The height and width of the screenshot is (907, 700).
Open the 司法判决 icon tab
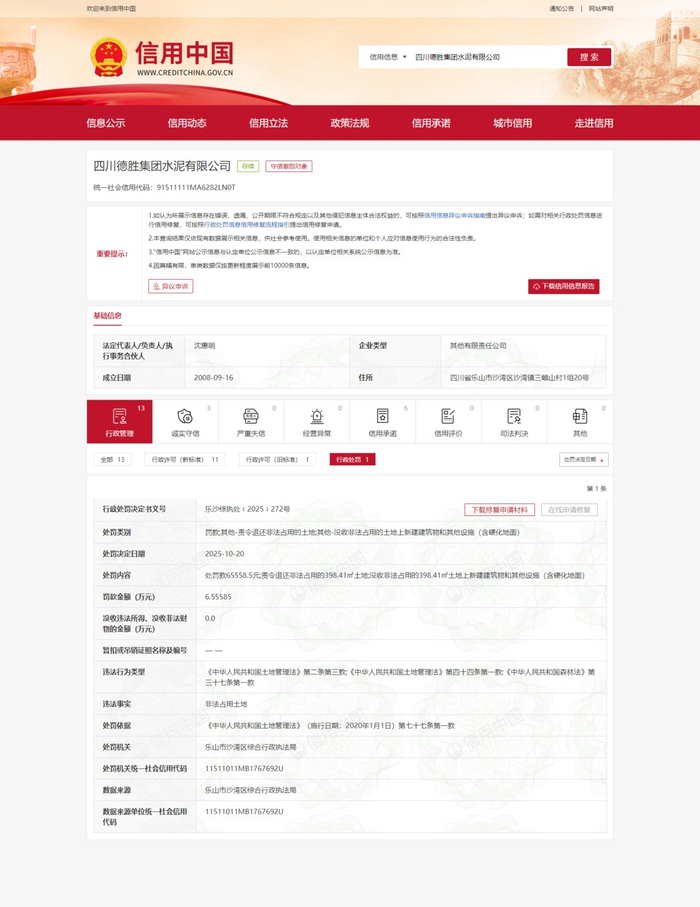514,422
